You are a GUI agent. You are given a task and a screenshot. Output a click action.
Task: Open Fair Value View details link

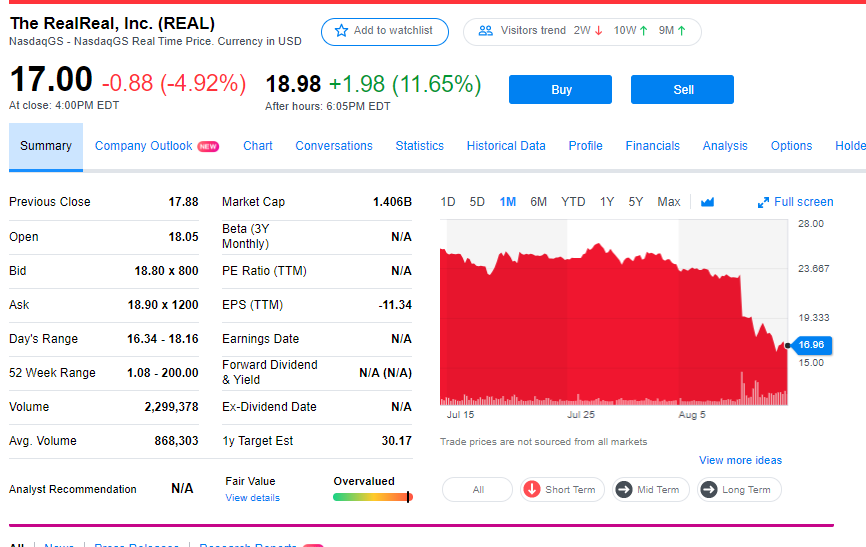point(252,498)
